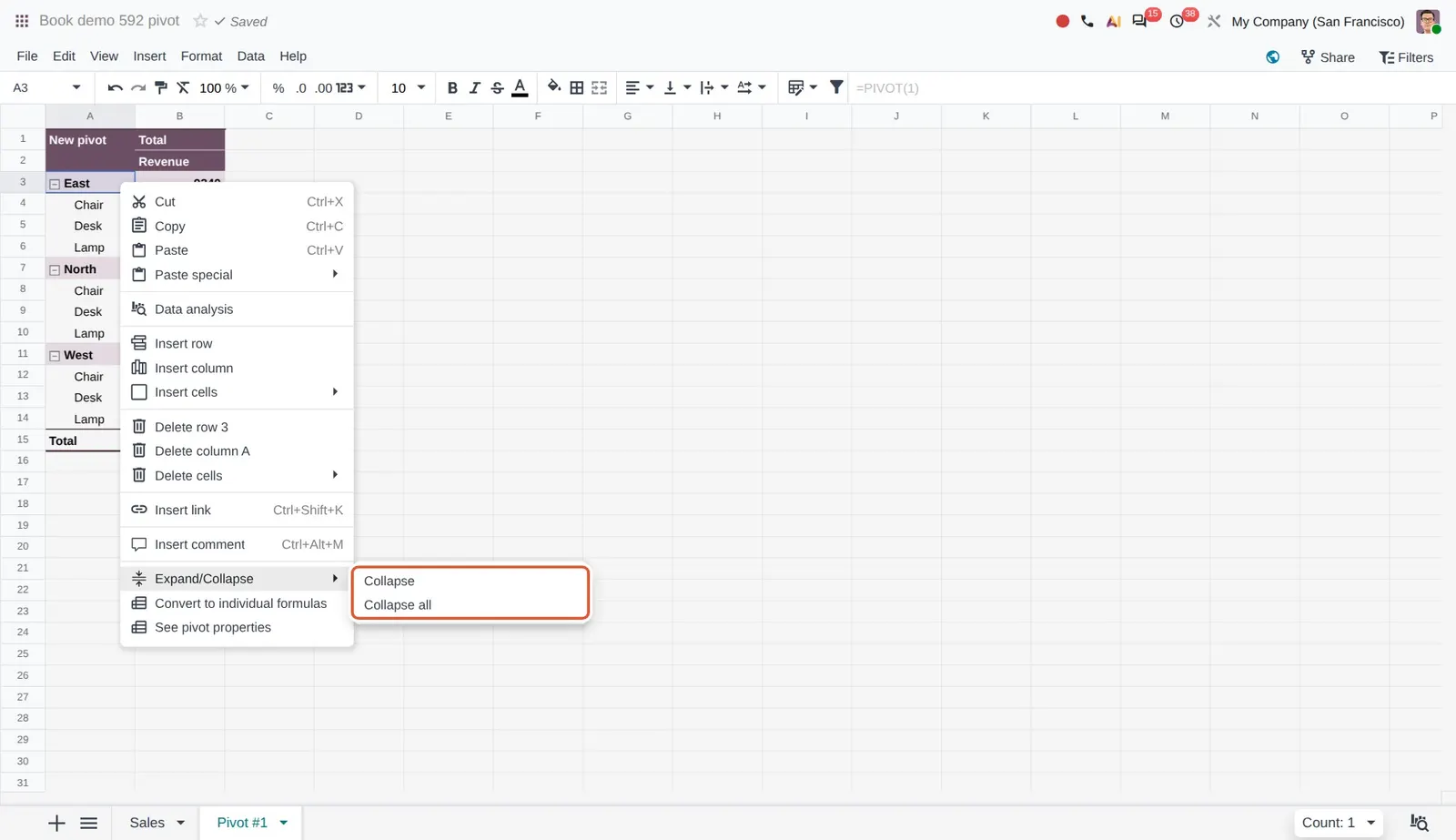Click the phone call icon
This screenshot has width=1456, height=840.
(1087, 21)
